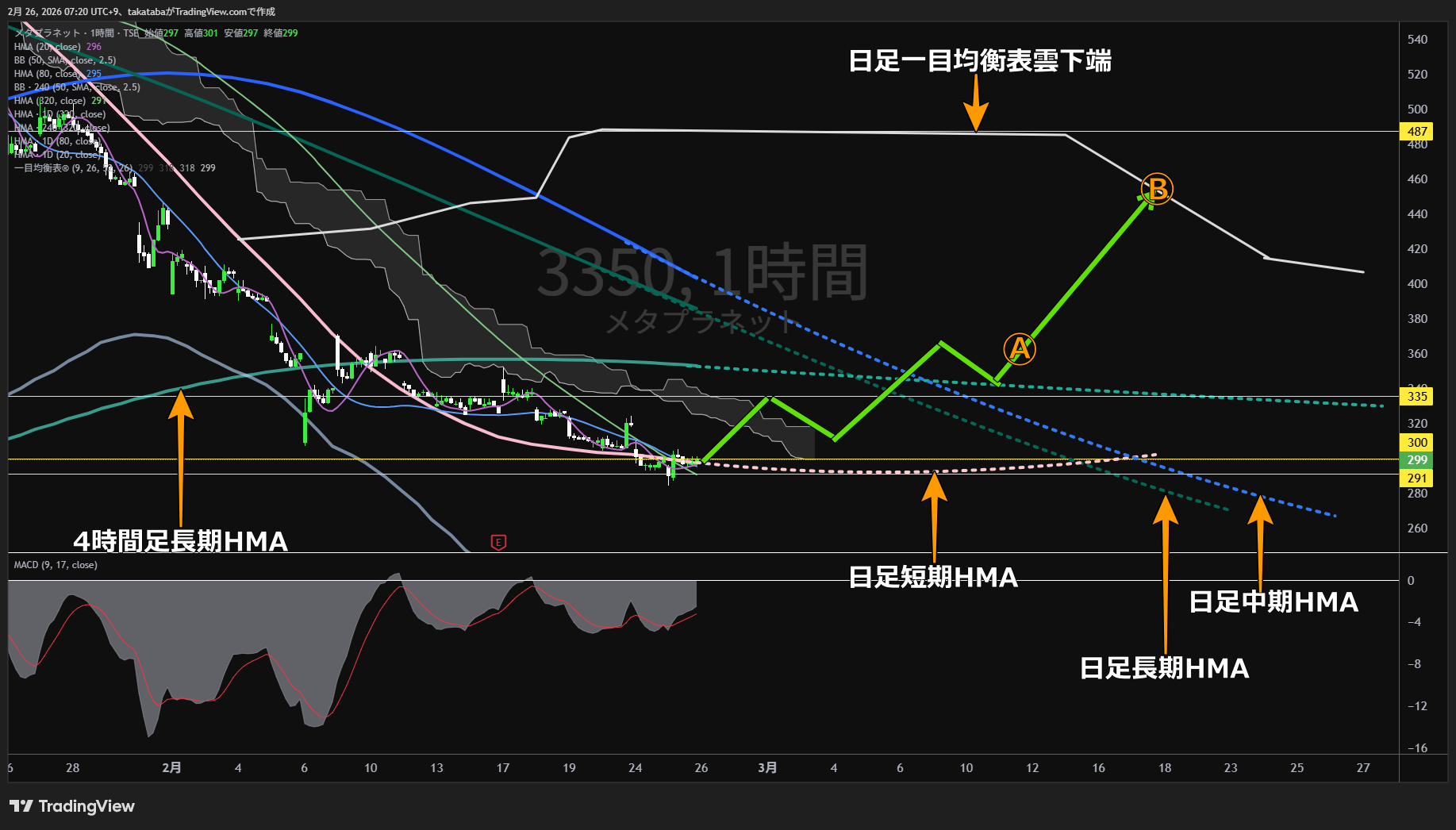Click the 日足長期HMA text label
The height and width of the screenshot is (830, 1456).
[x=1165, y=668]
